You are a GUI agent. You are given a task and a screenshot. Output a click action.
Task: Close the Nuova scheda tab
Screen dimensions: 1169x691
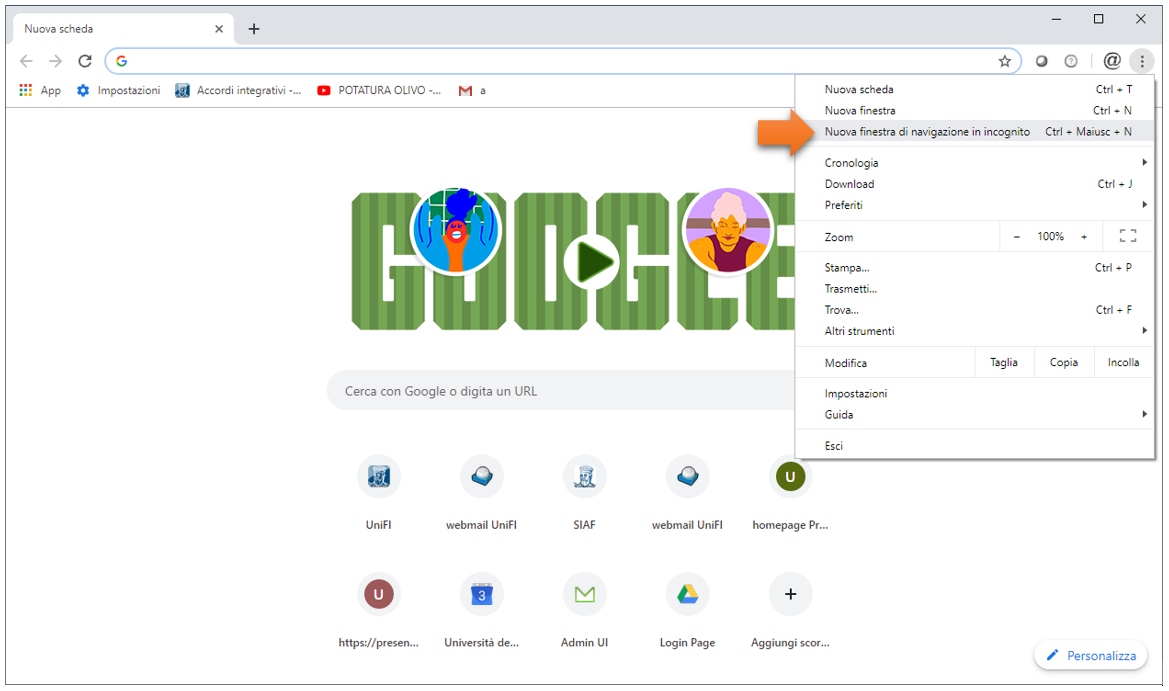(218, 29)
